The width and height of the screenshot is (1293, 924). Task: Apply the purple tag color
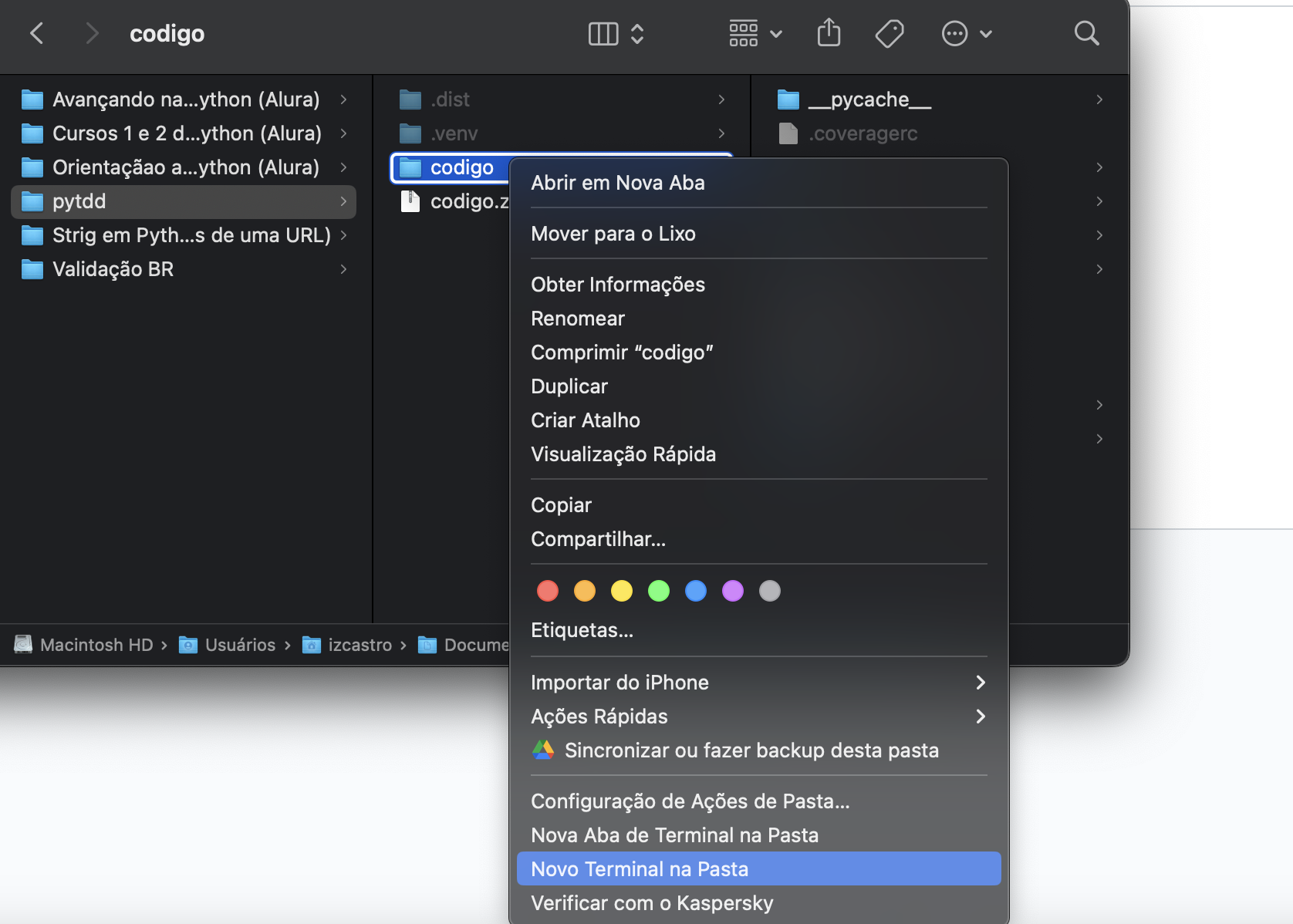(x=733, y=591)
